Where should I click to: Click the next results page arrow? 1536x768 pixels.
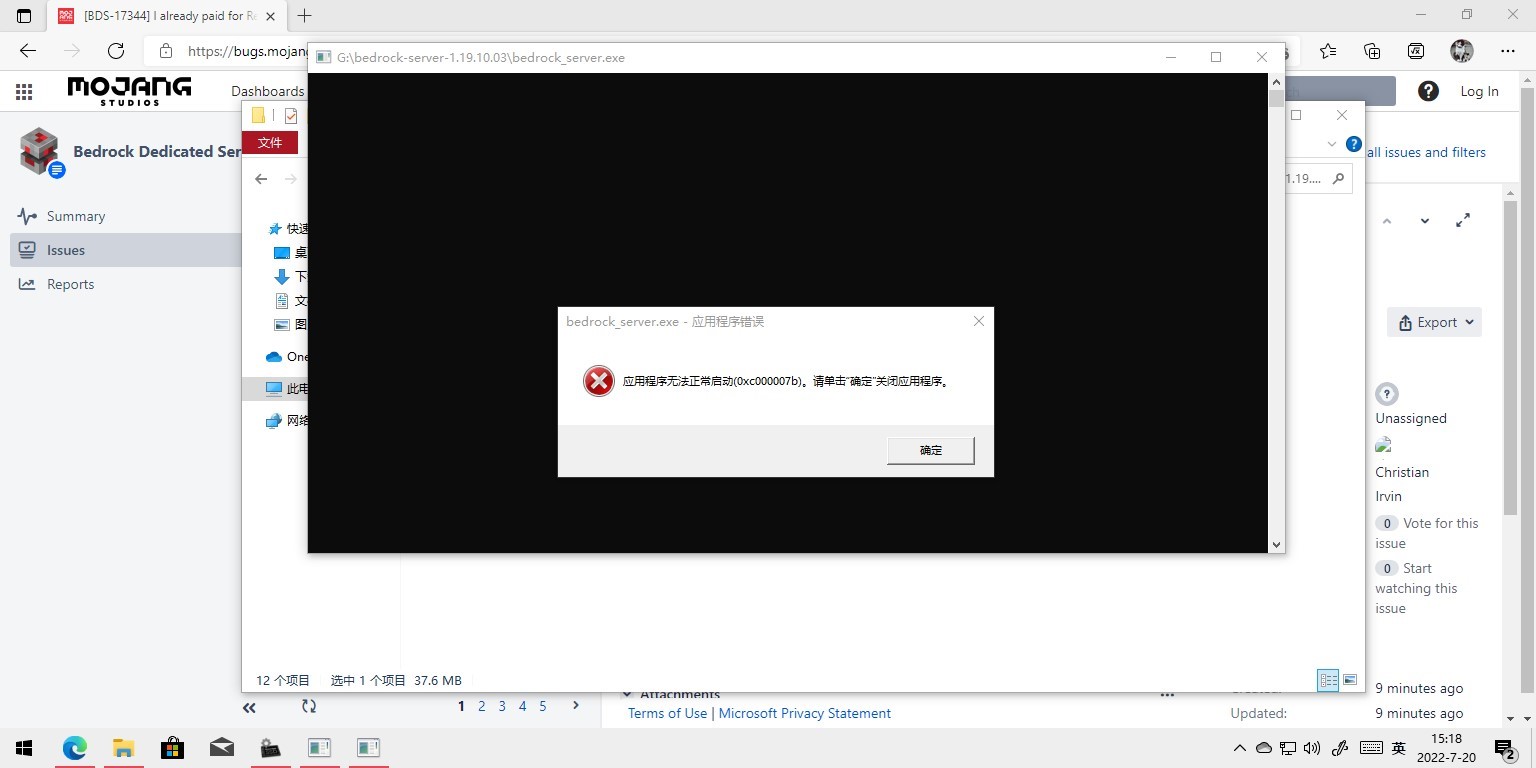(575, 705)
